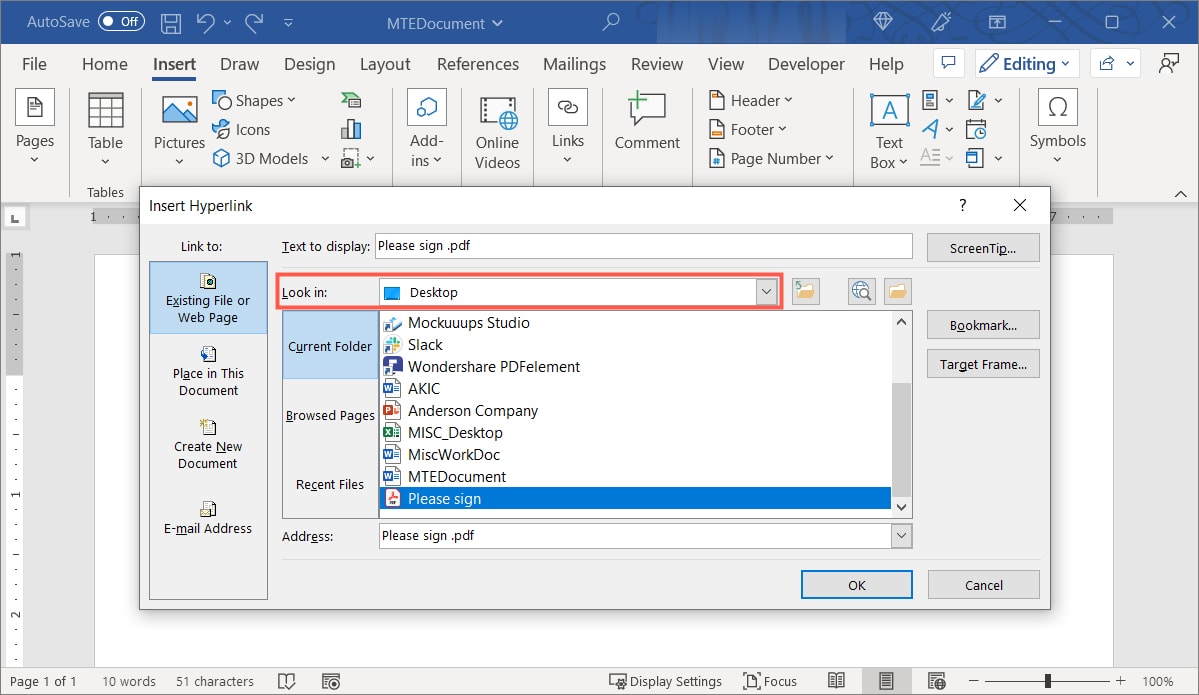Select the Place in This Document option
Image resolution: width=1199 pixels, height=695 pixels.
pyautogui.click(x=207, y=372)
